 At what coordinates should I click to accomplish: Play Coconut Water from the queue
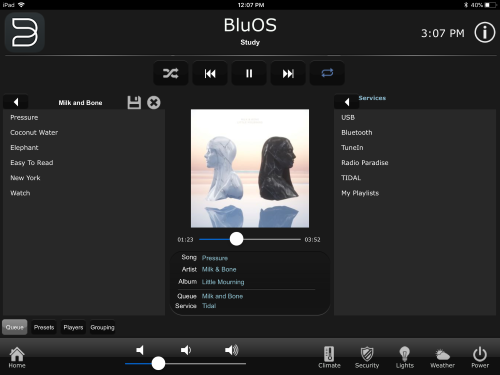84,132
